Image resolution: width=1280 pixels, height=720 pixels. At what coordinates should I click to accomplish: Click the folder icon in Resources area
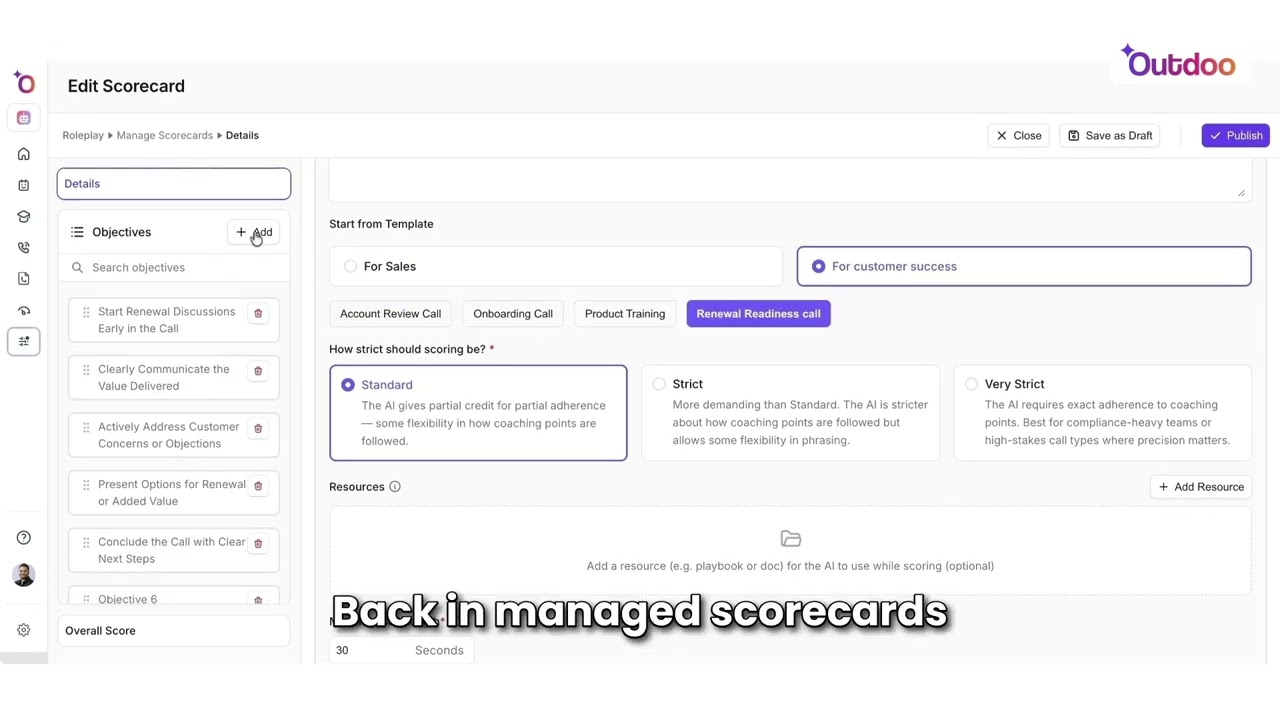pyautogui.click(x=790, y=539)
